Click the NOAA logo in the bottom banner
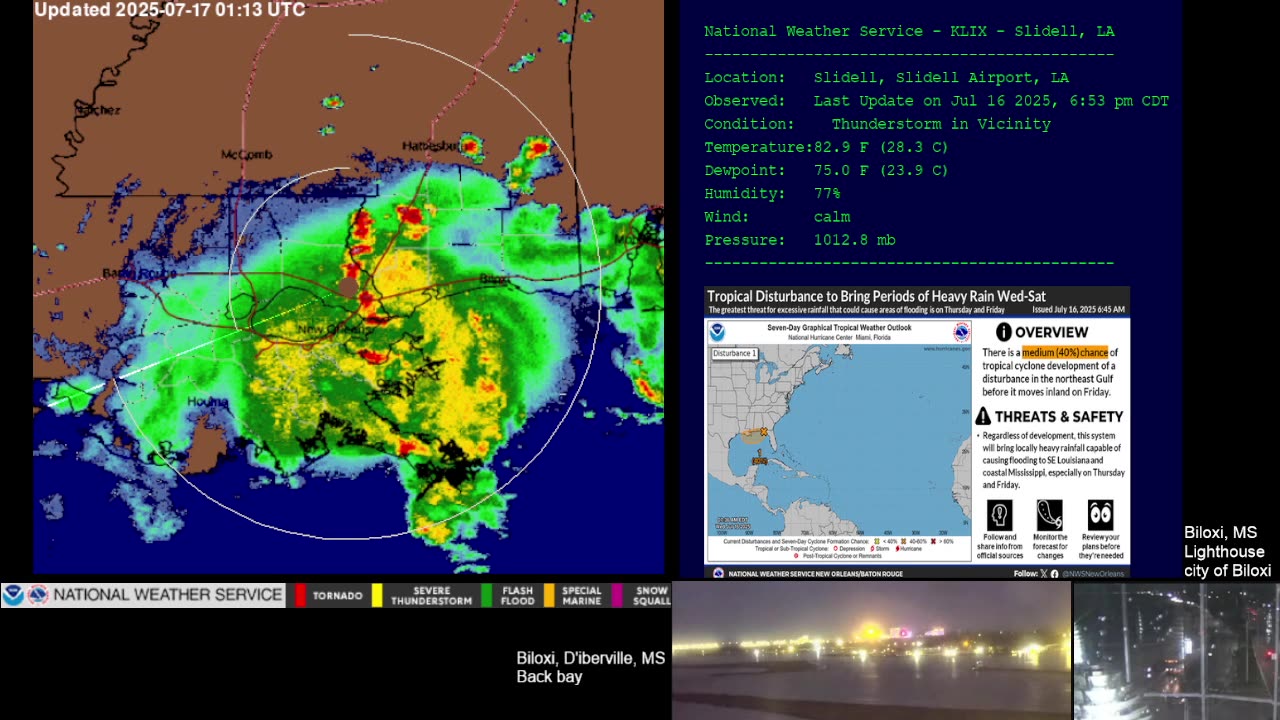Screen dimensions: 1280x720 coord(13,595)
